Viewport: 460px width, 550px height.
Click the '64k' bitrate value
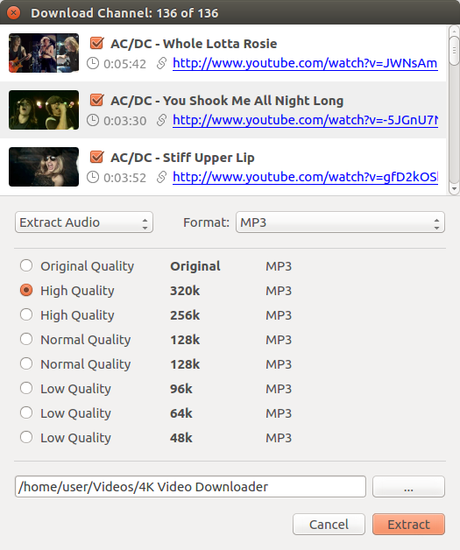181,414
